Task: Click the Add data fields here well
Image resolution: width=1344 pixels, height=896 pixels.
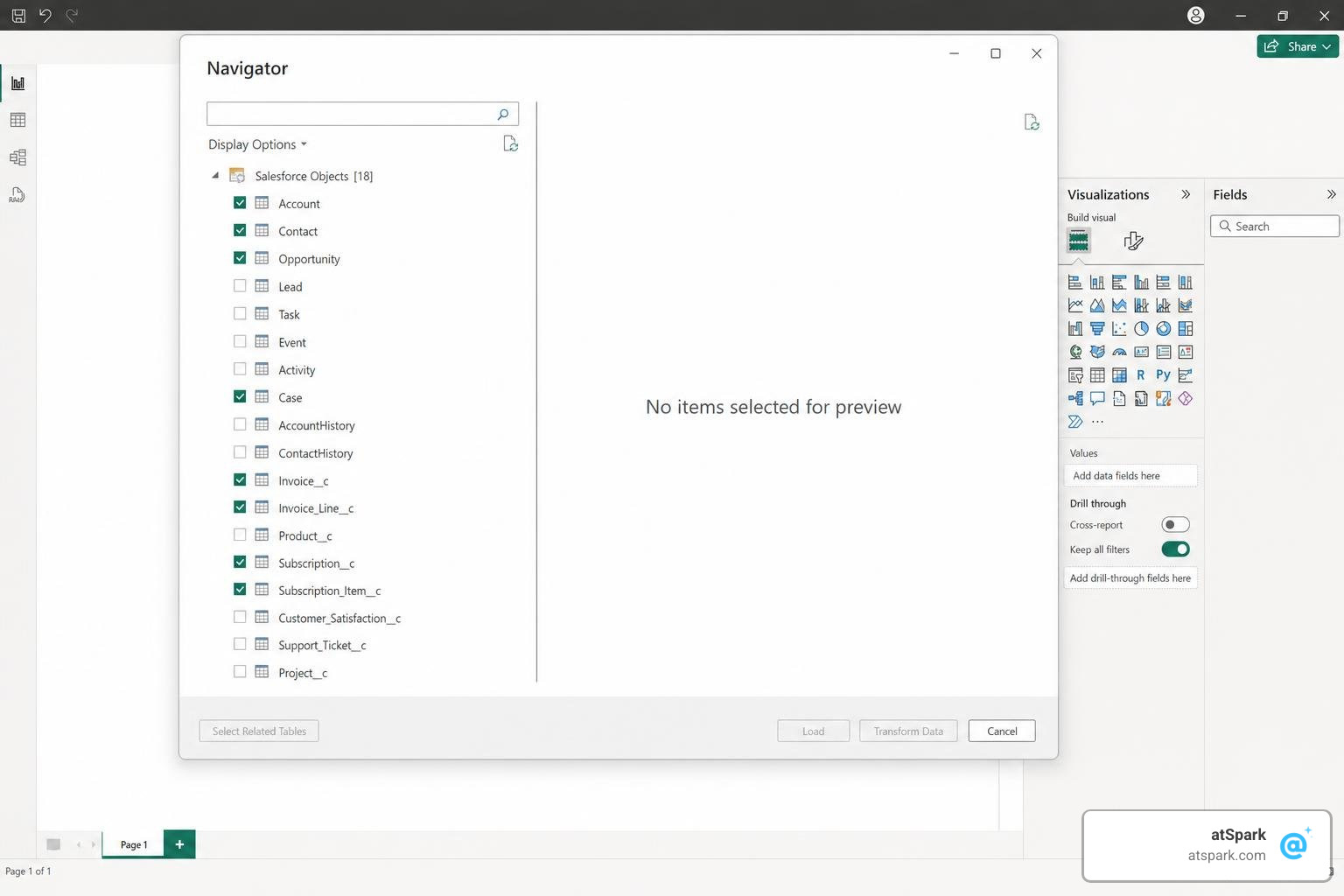Action: click(x=1130, y=476)
